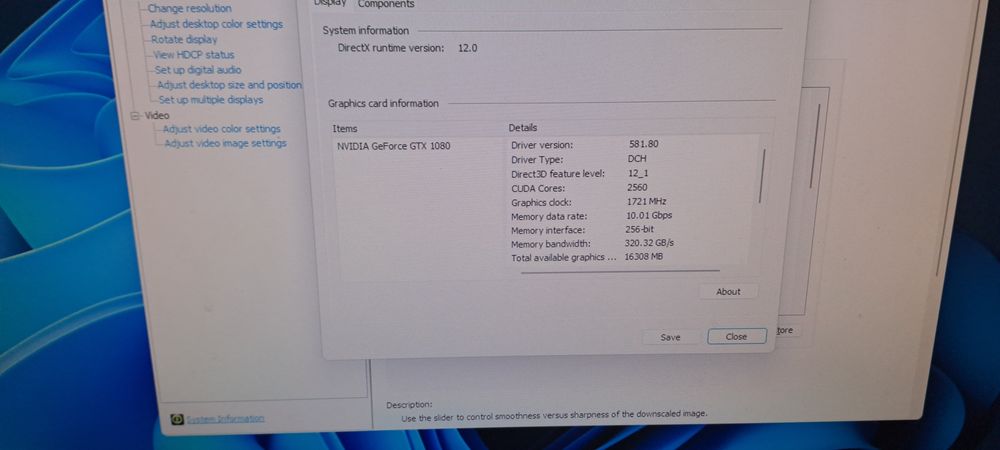Click the NVIDIA icon beside System Information
The width and height of the screenshot is (1000, 450).
coord(177,419)
